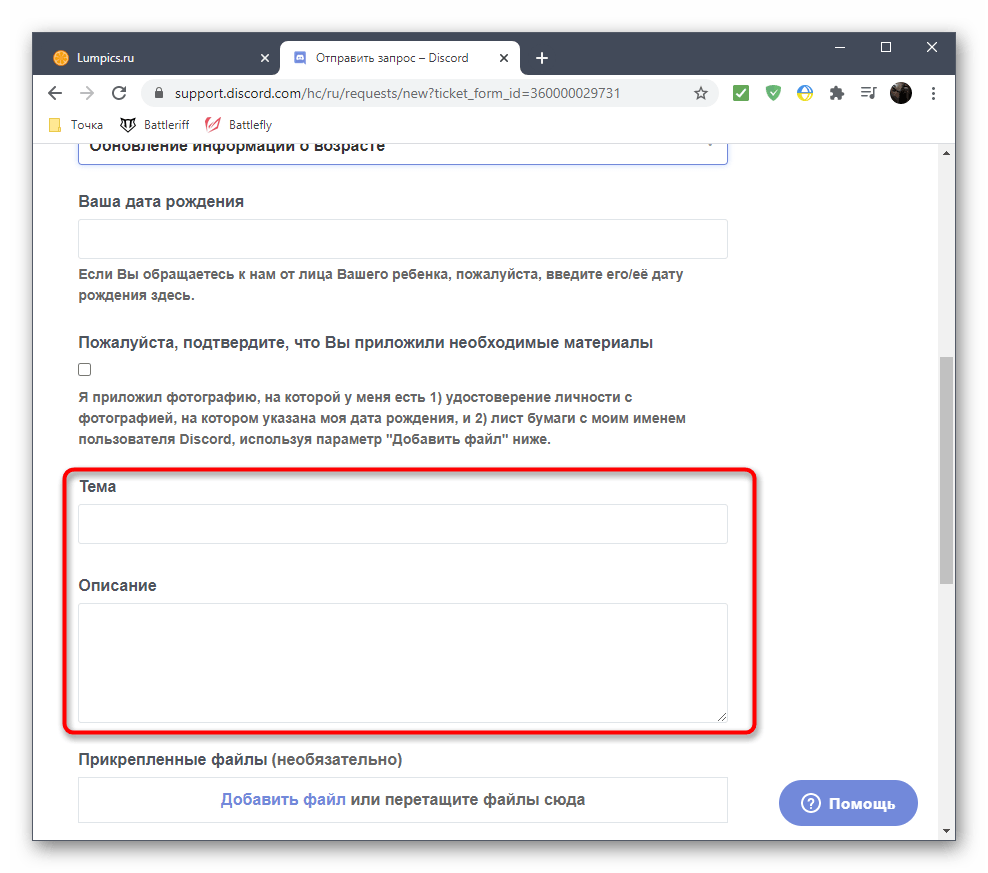Reload the Discord support page

[x=119, y=93]
